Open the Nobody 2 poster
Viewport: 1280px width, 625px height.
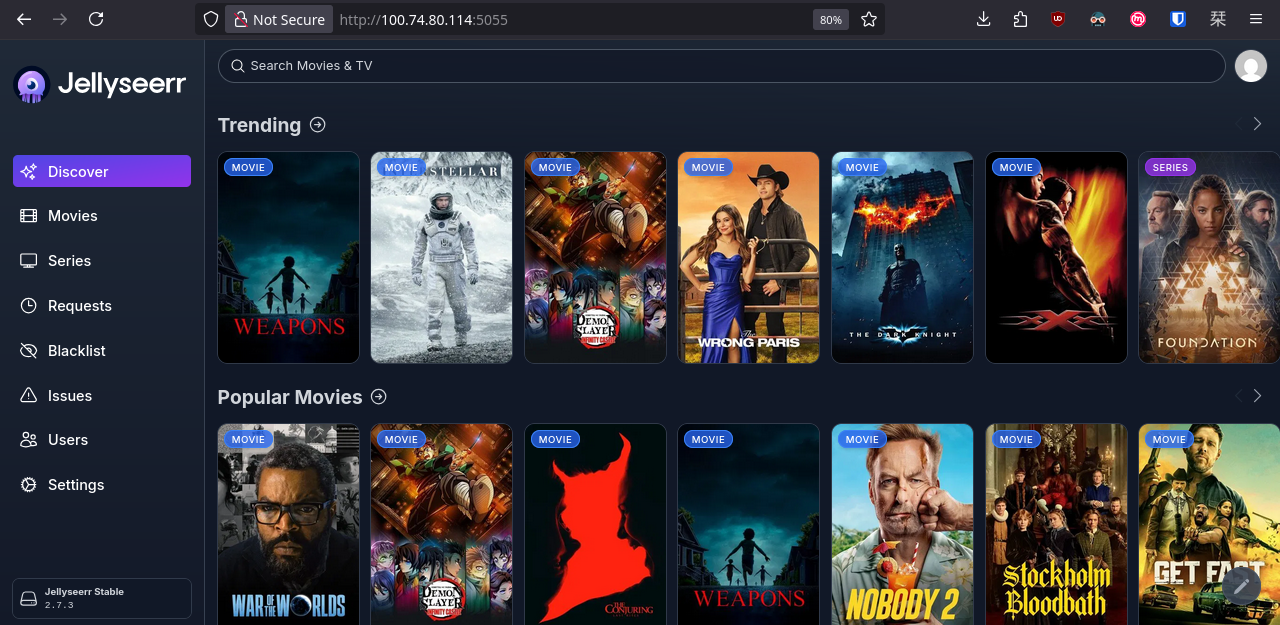pos(902,524)
